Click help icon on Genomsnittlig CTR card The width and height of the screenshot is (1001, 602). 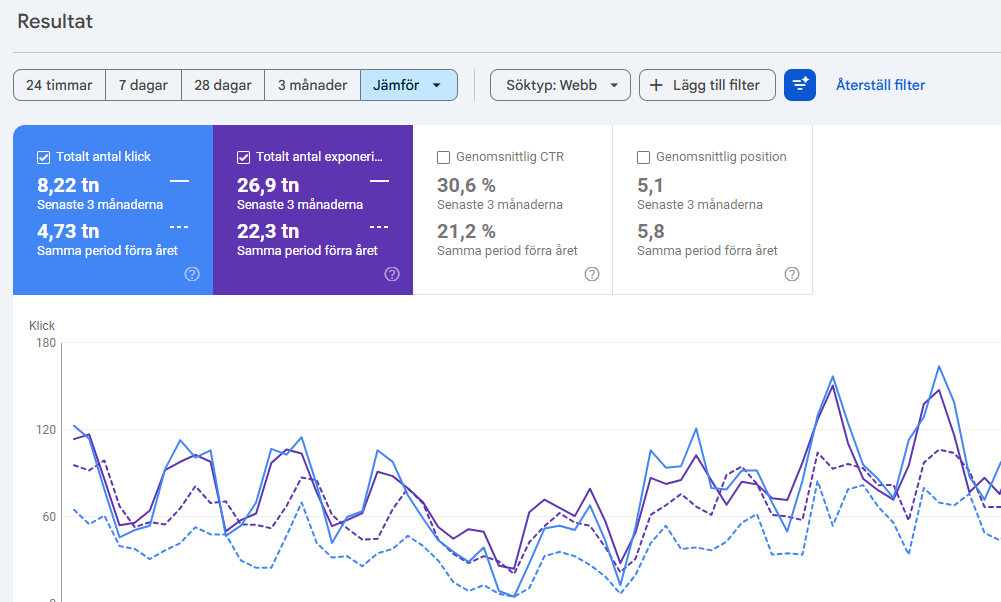(592, 274)
